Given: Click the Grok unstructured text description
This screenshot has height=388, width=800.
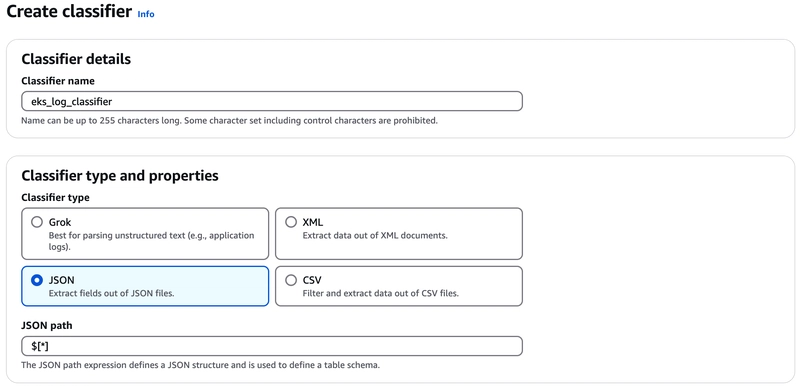Looking at the screenshot, I should tap(151, 241).
